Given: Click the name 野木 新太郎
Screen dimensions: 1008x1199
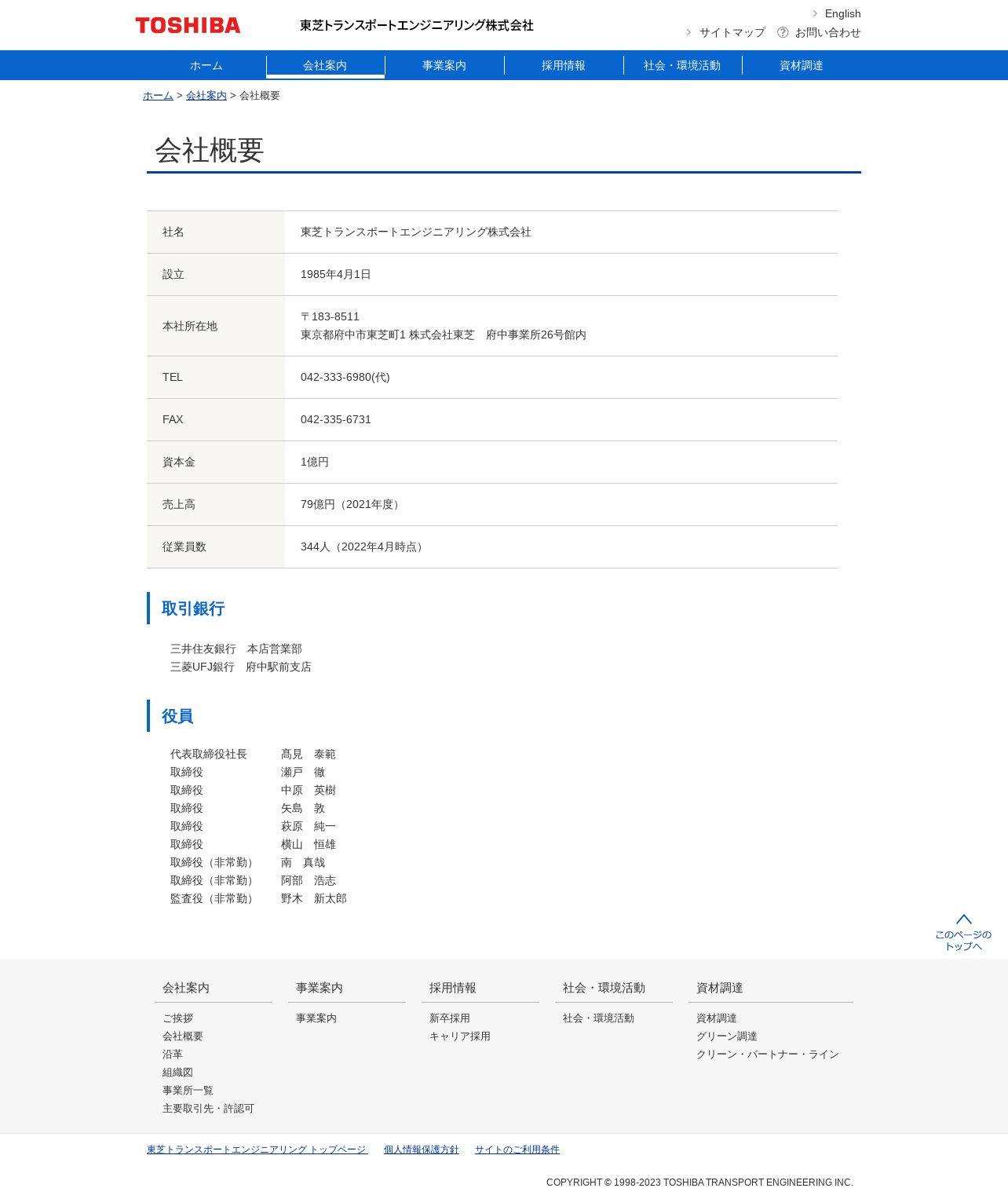Looking at the screenshot, I should [x=314, y=898].
